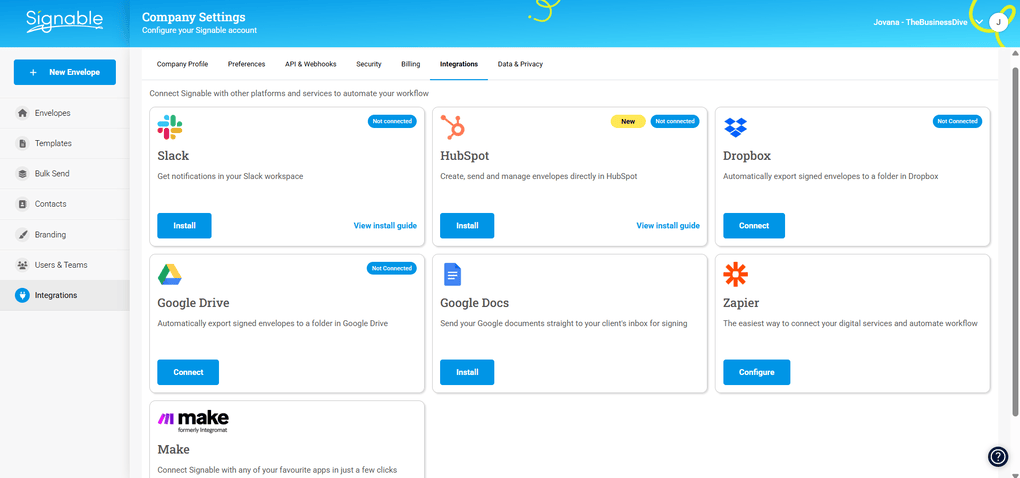Viewport: 1020px width, 478px height.
Task: Click the Make card title text
Action: pyautogui.click(x=174, y=449)
